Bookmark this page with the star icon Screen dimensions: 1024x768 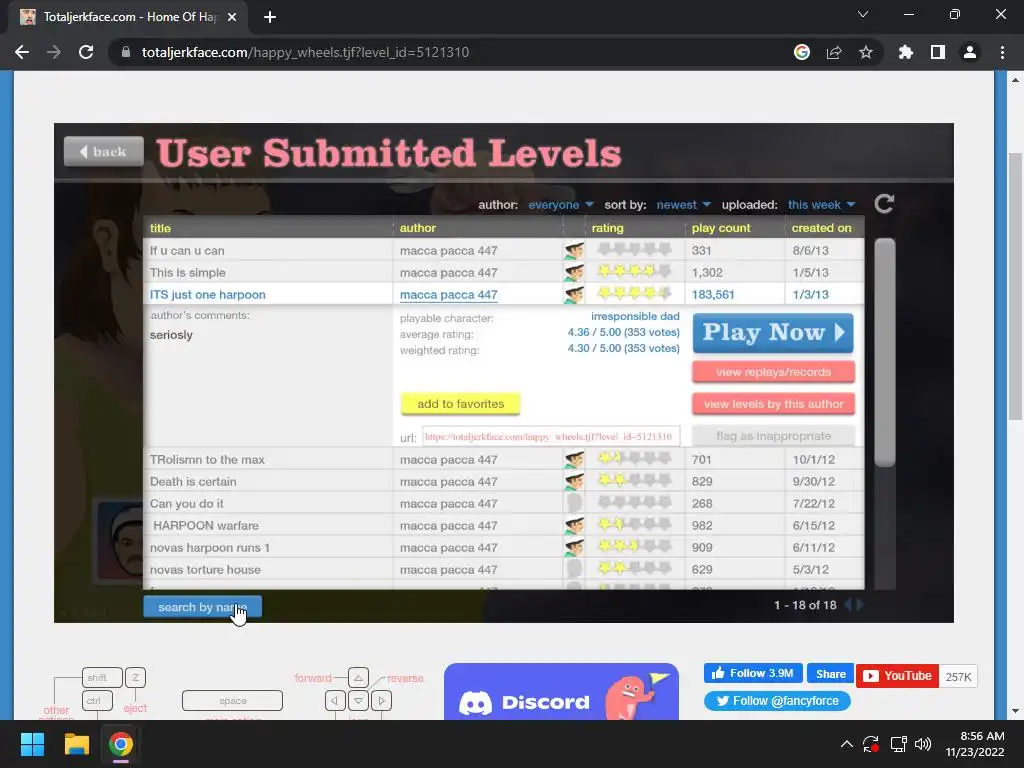point(865,52)
